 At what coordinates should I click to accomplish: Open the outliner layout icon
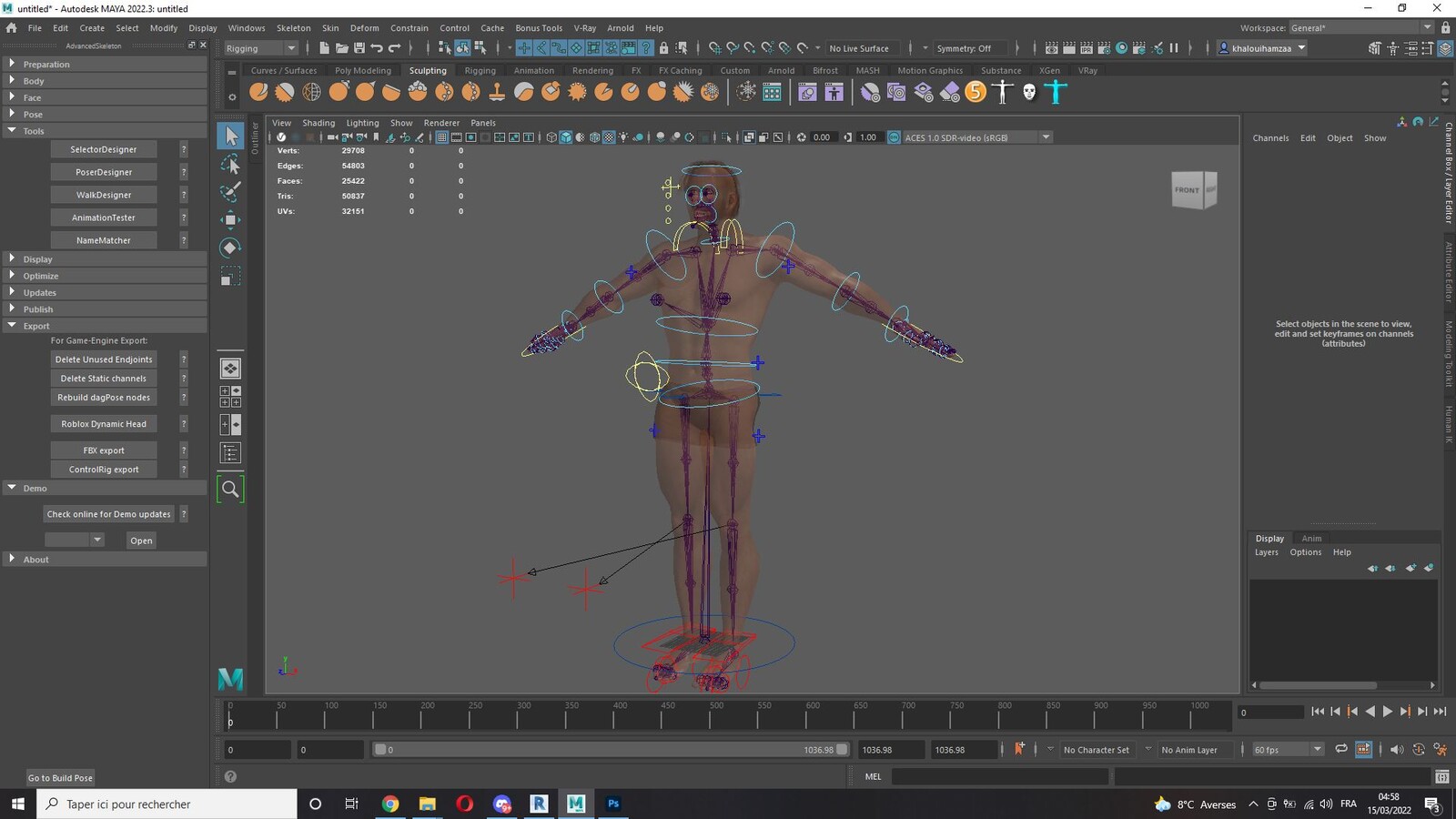pos(230,452)
